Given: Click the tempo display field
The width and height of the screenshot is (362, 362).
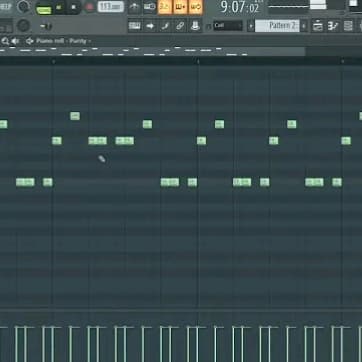Looking at the screenshot, I should tap(111, 7).
